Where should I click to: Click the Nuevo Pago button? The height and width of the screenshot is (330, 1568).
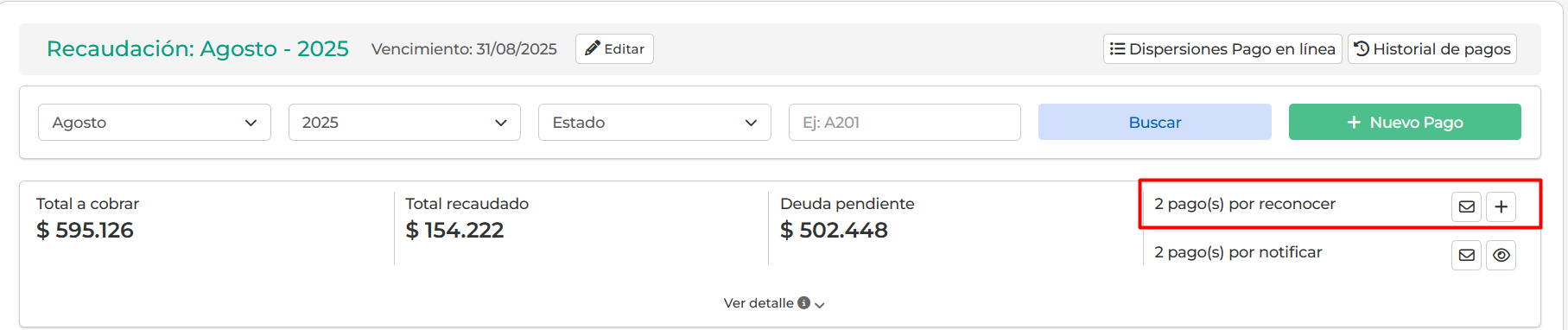pos(1405,123)
